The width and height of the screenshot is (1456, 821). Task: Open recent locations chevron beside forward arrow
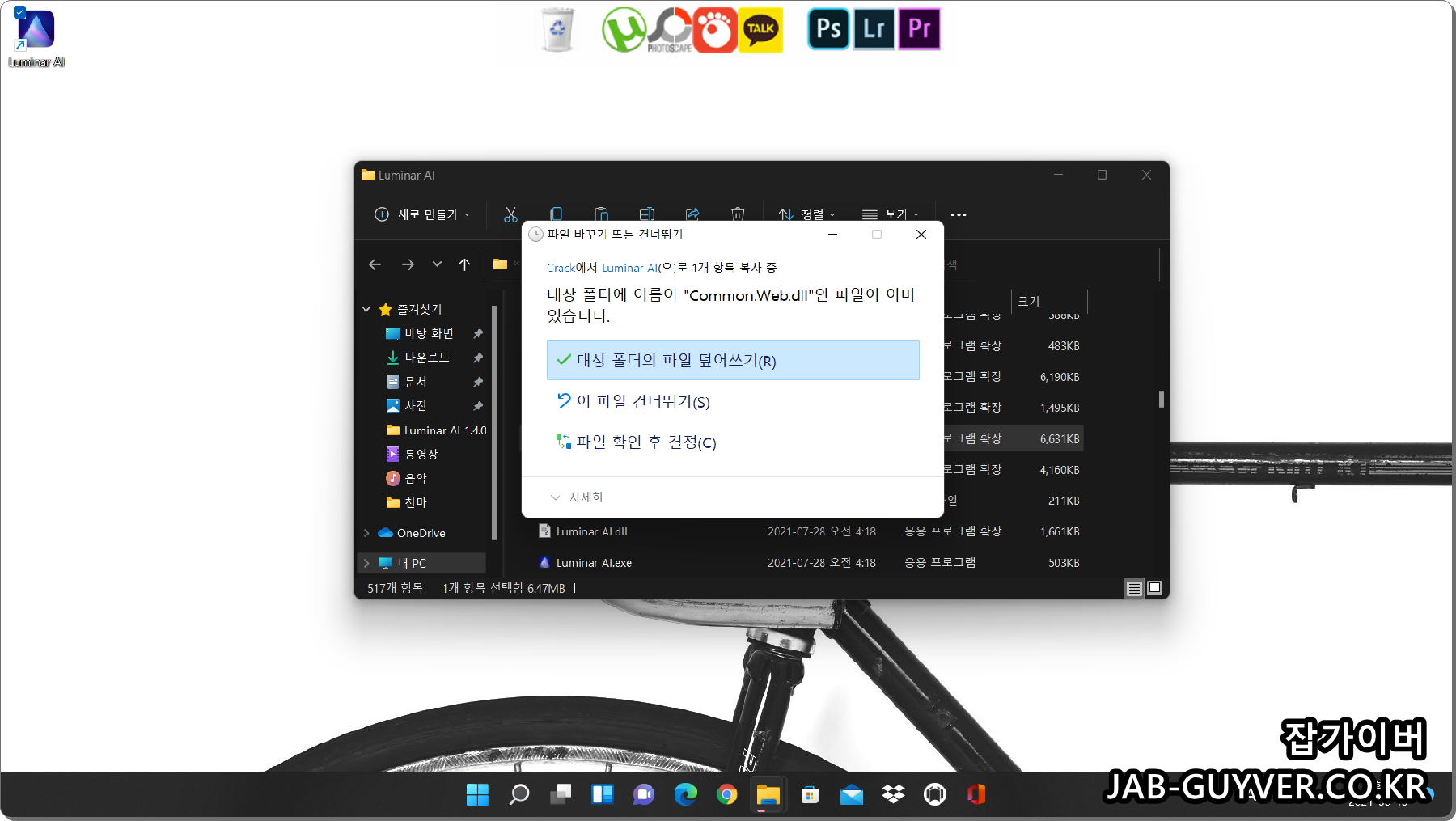pos(437,264)
